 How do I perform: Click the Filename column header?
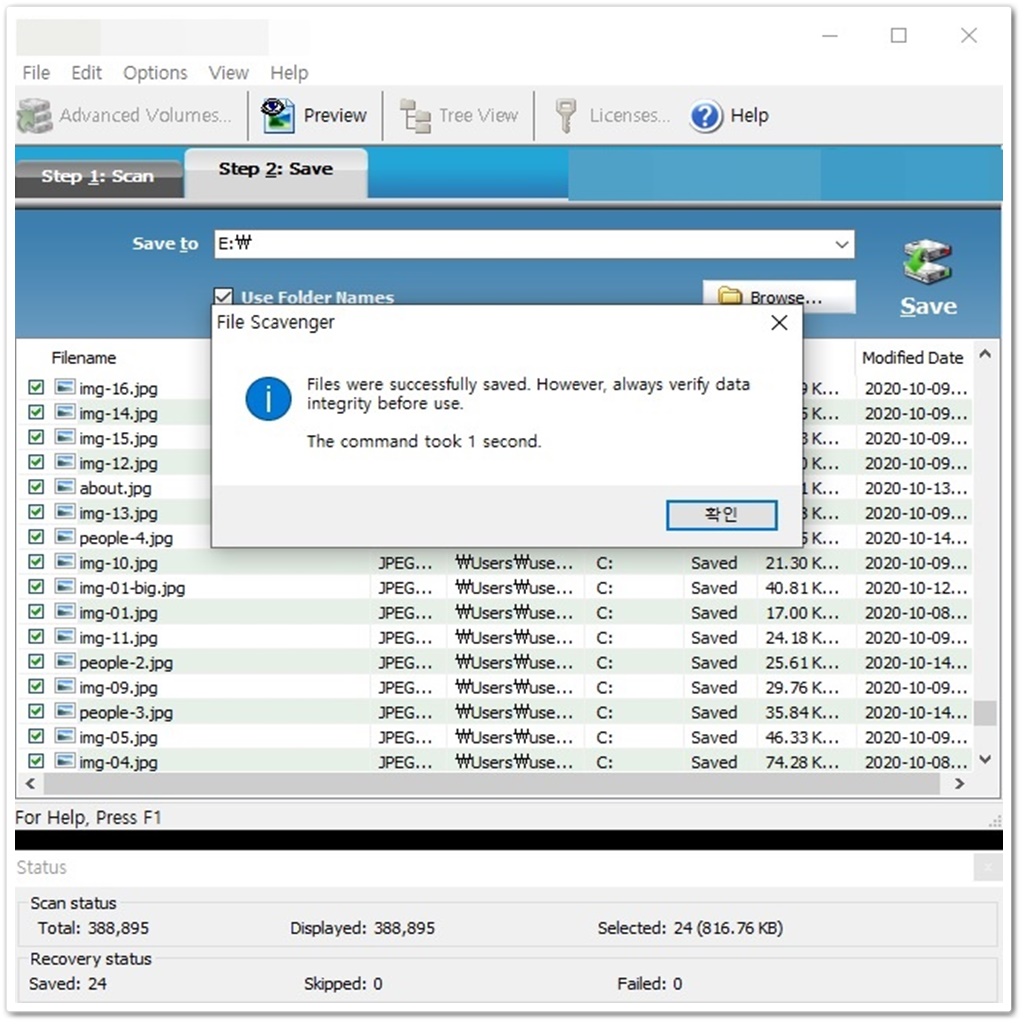pos(84,358)
